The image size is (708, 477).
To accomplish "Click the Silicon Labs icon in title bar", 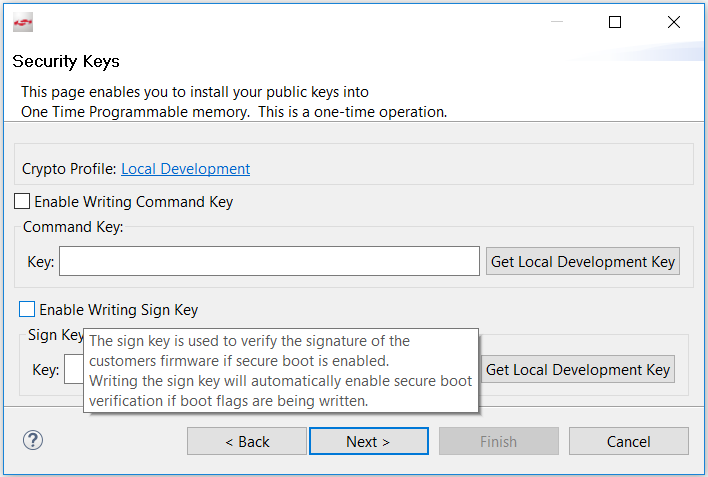I will point(23,22).
